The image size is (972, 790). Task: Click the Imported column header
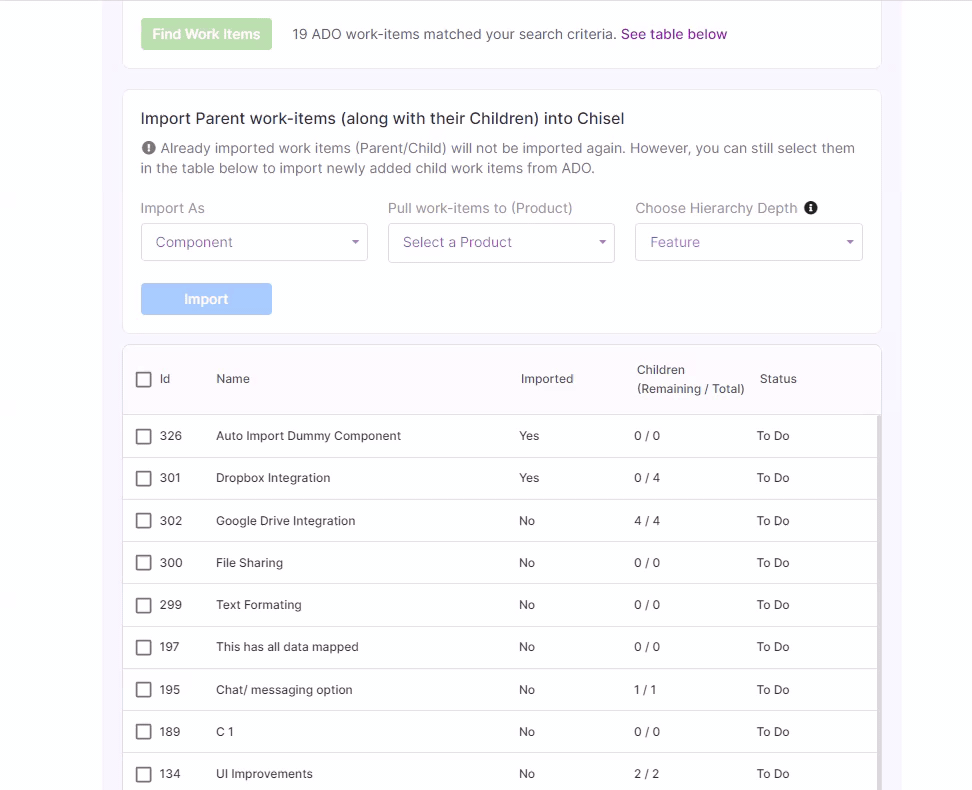[547, 379]
